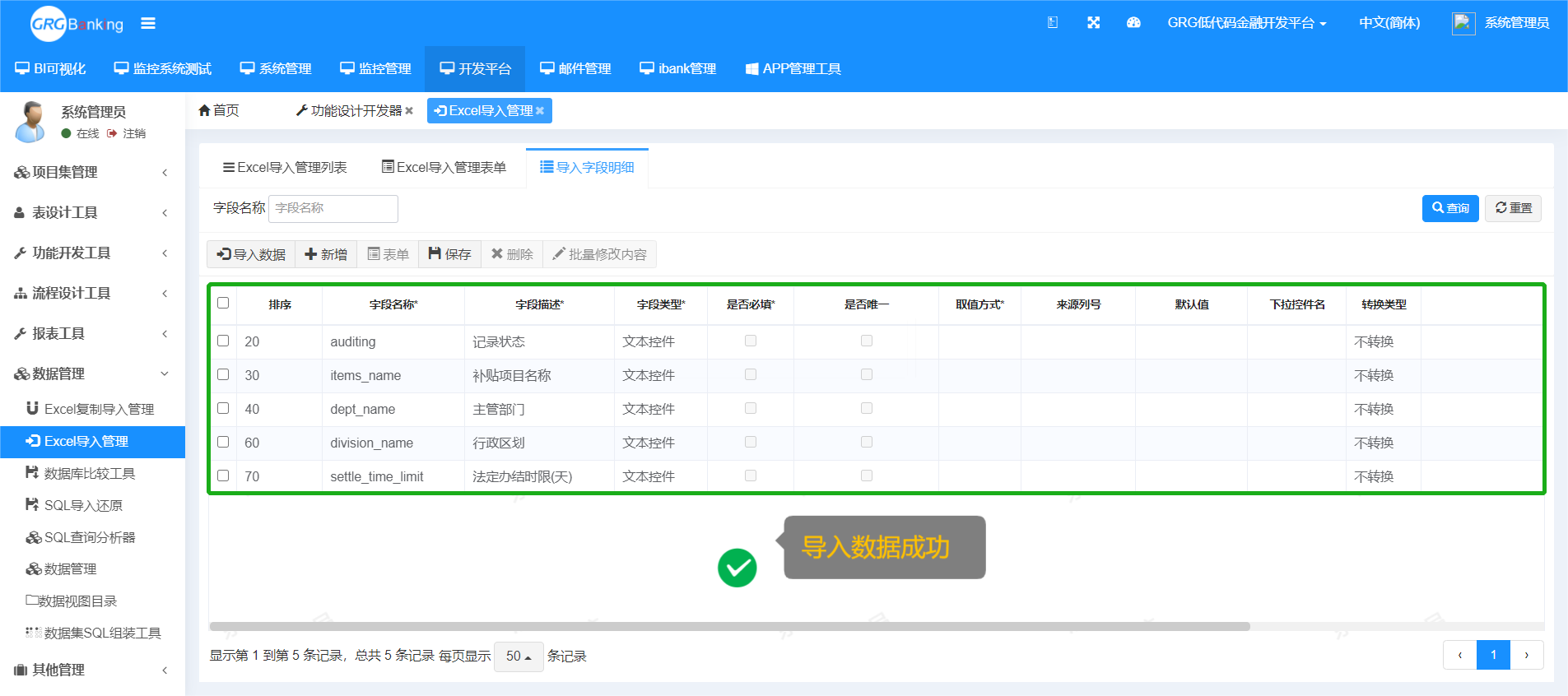
Task: Switch to 功能设计开发器 tab
Action: click(x=349, y=110)
